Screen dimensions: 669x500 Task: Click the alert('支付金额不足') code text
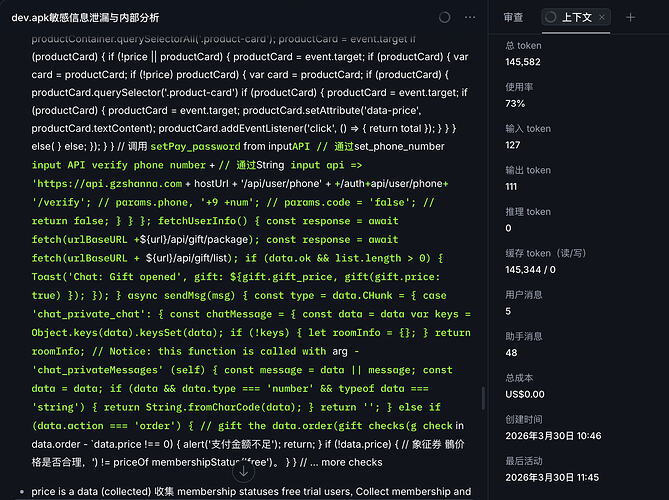pos(232,444)
